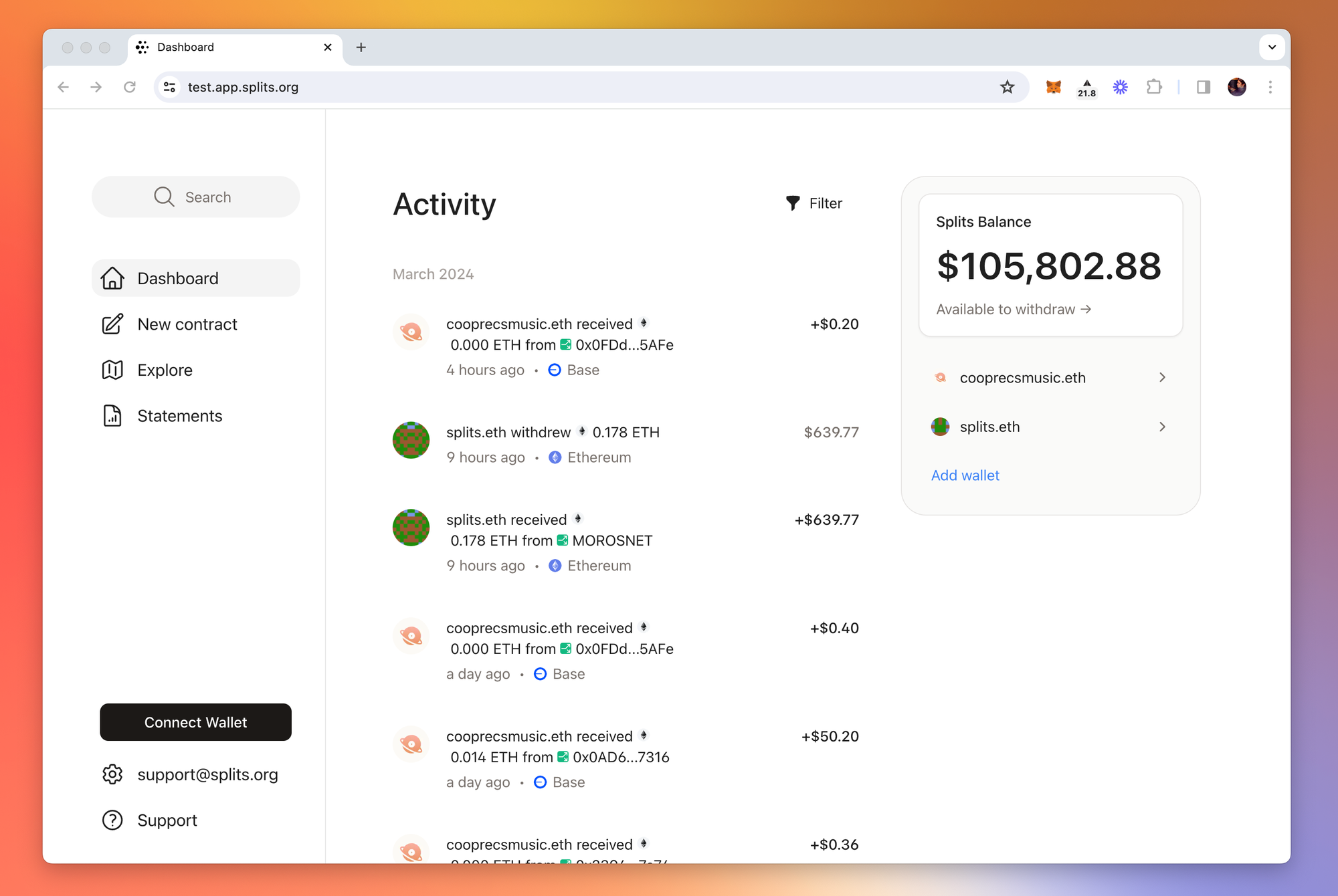The height and width of the screenshot is (896, 1338).
Task: Bookmark page with the star icon
Action: pyautogui.click(x=1008, y=87)
